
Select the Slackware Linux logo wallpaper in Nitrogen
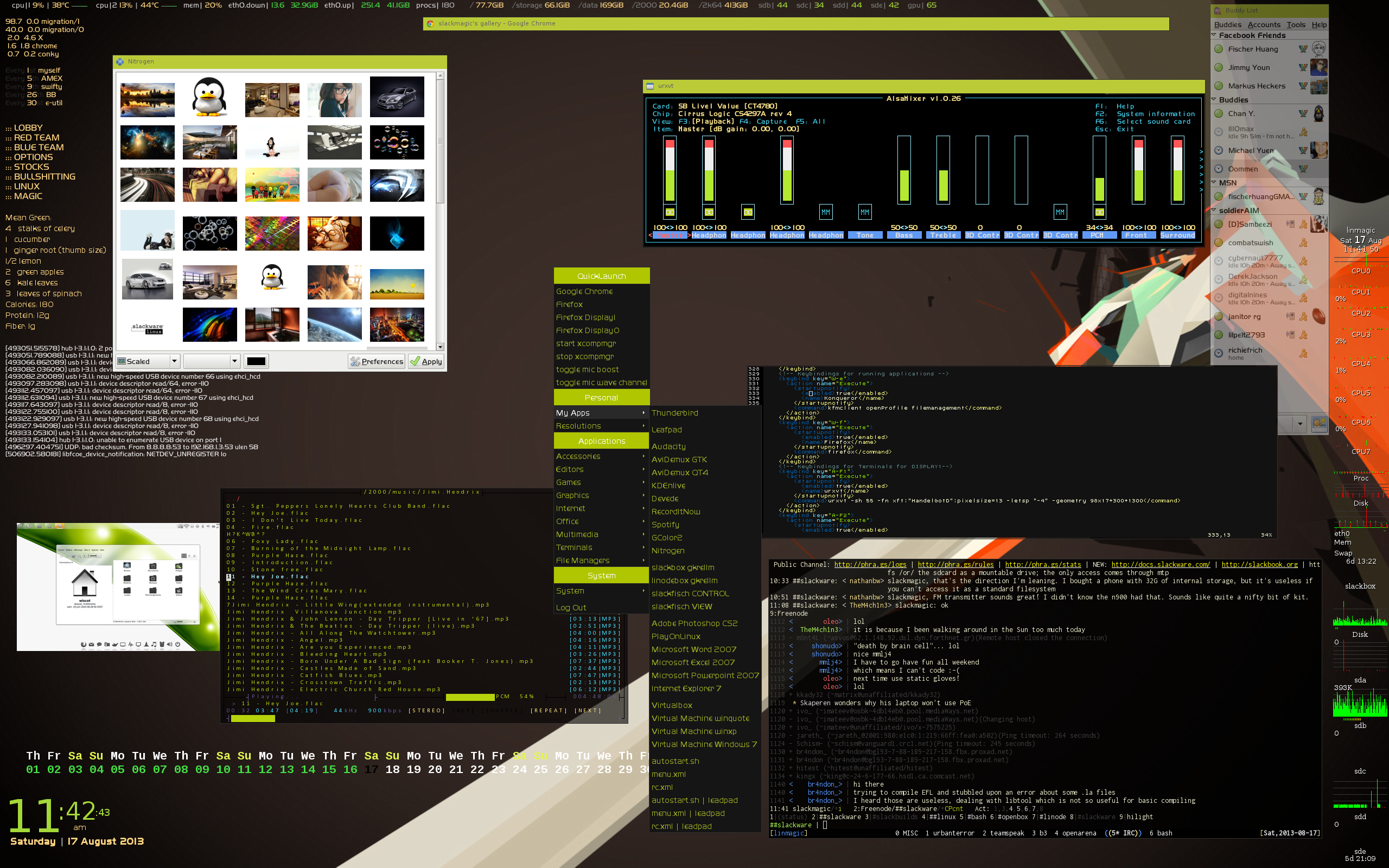pyautogui.click(x=148, y=328)
